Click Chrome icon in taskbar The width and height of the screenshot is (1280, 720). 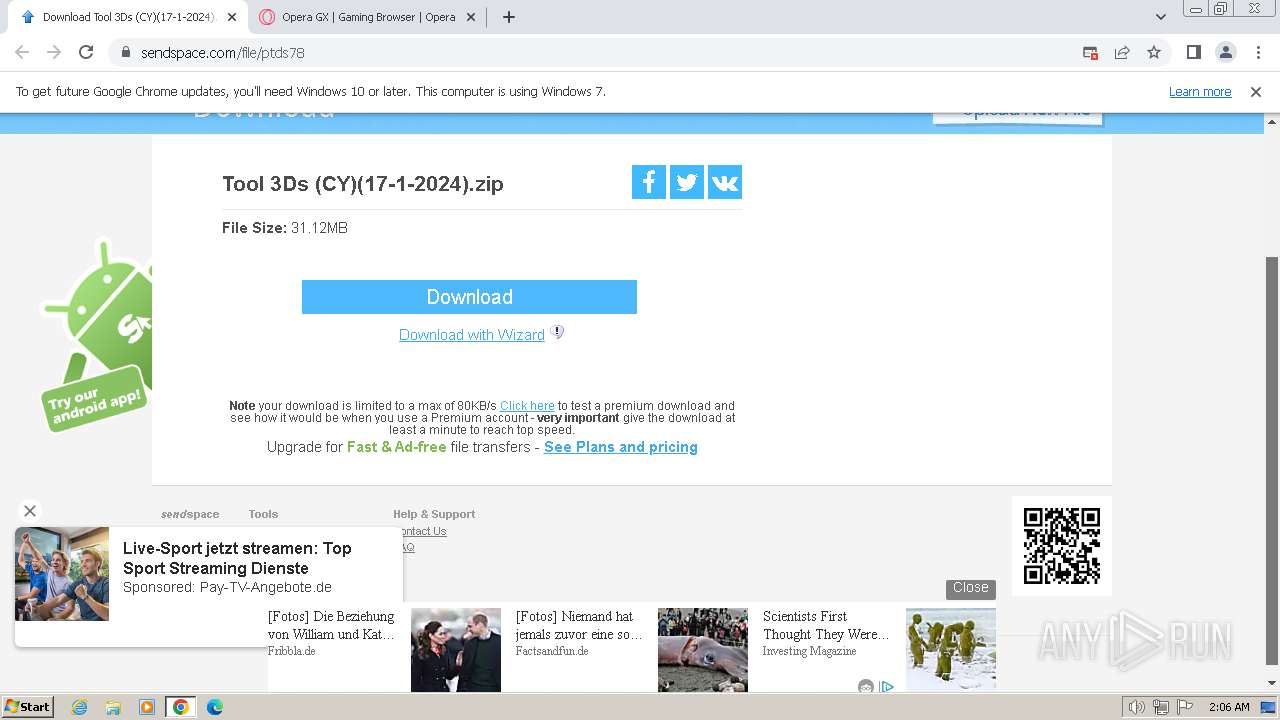pos(181,707)
